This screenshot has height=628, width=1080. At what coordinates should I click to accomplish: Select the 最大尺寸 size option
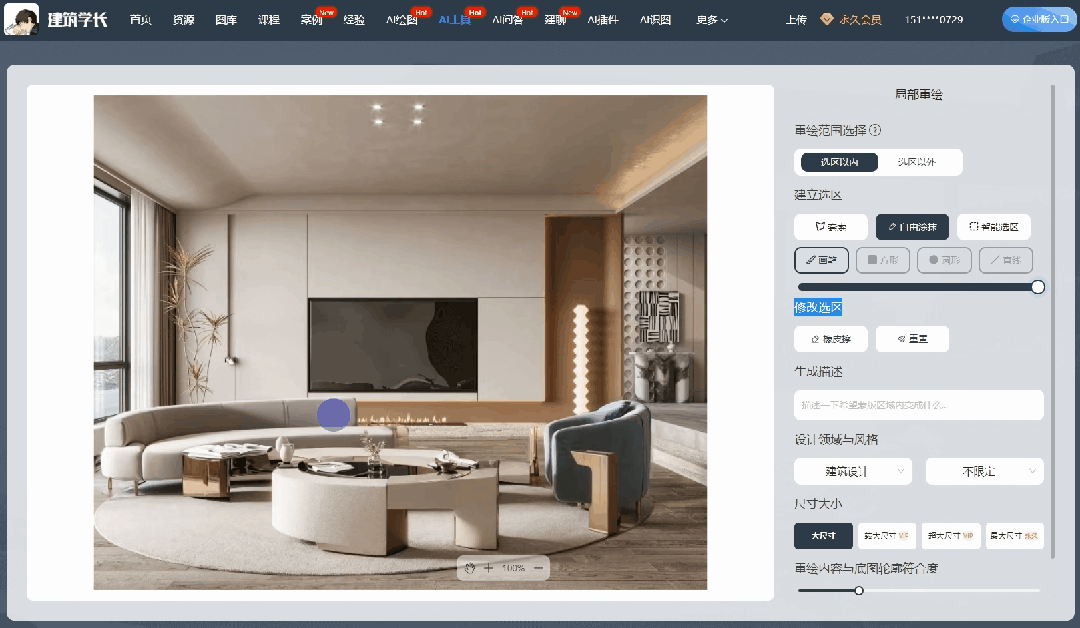[x=1015, y=536]
